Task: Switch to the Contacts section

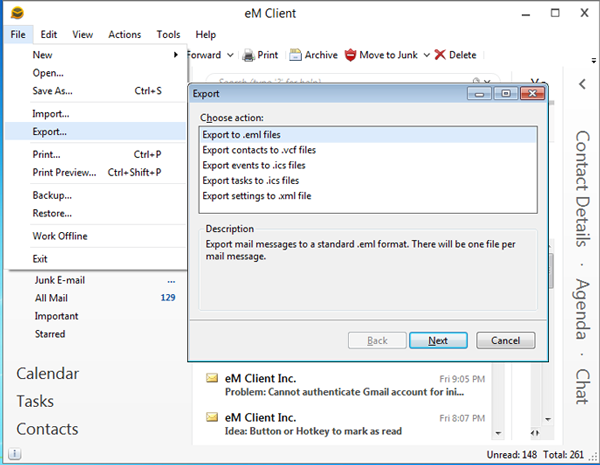Action: 47,429
